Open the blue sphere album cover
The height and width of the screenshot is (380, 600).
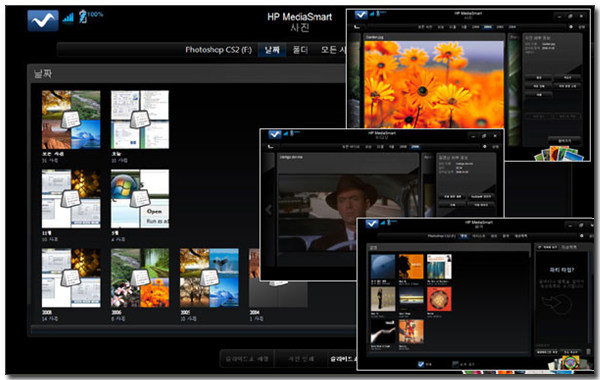click(383, 267)
